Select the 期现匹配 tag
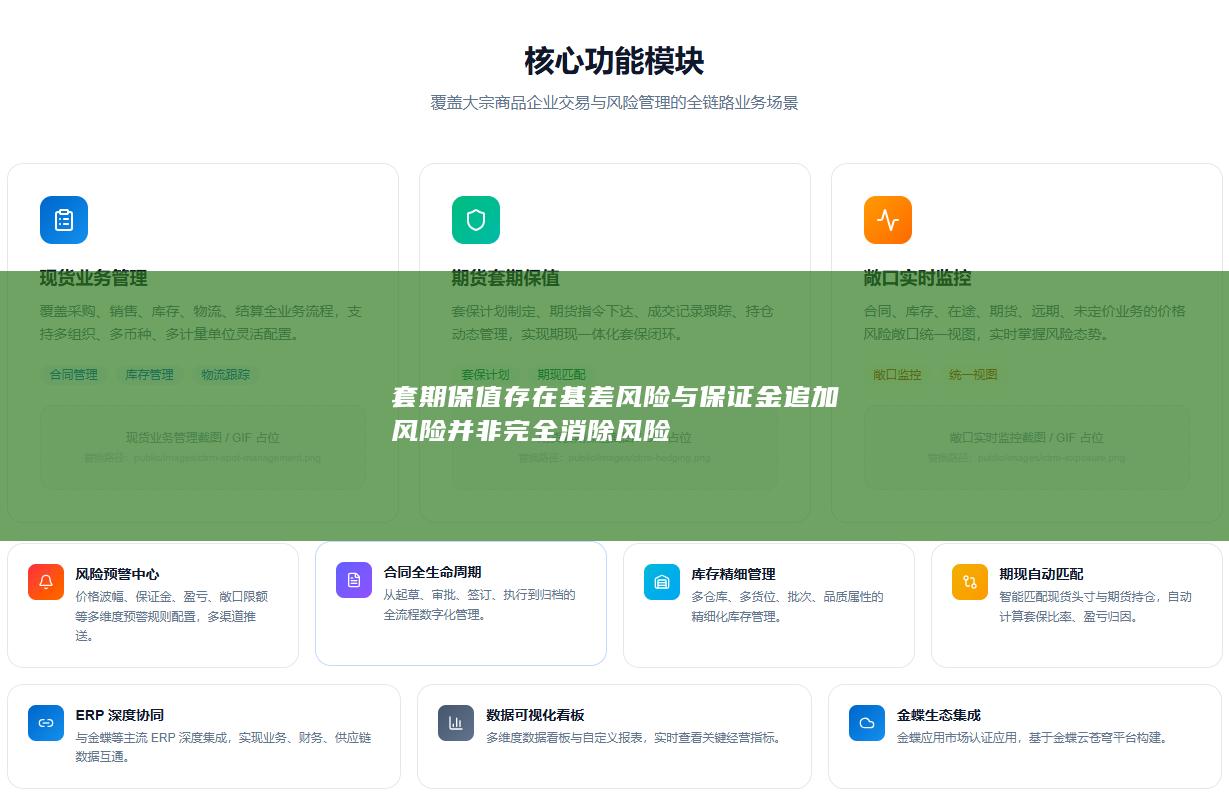This screenshot has height=812, width=1229. [x=562, y=375]
